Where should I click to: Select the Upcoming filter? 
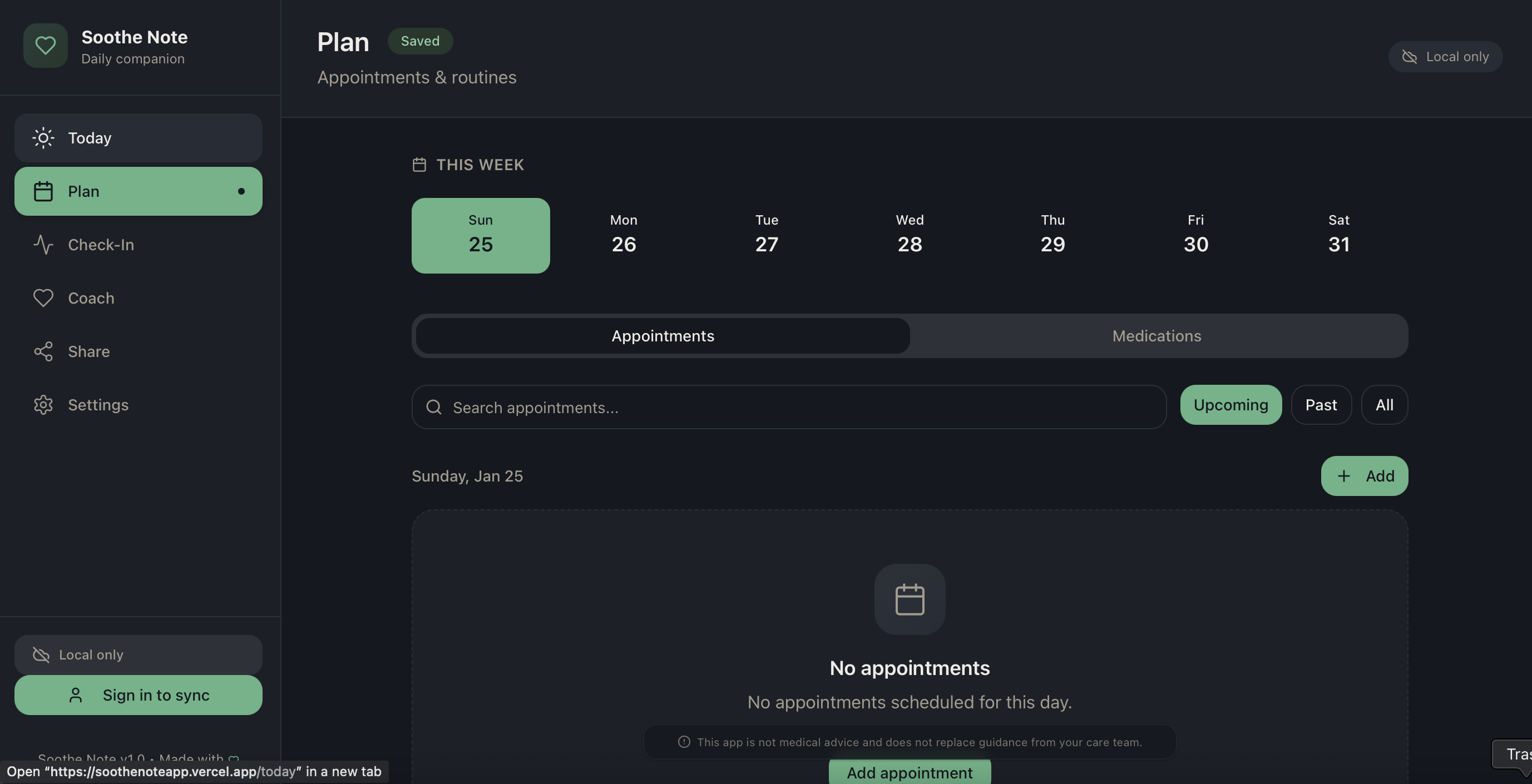1230,405
